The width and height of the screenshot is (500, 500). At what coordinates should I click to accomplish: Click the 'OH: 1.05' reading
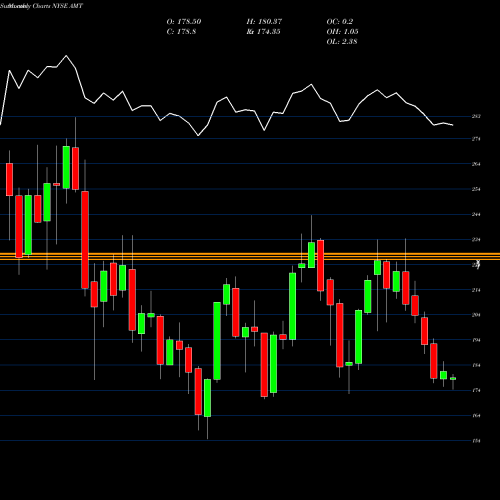[342, 32]
